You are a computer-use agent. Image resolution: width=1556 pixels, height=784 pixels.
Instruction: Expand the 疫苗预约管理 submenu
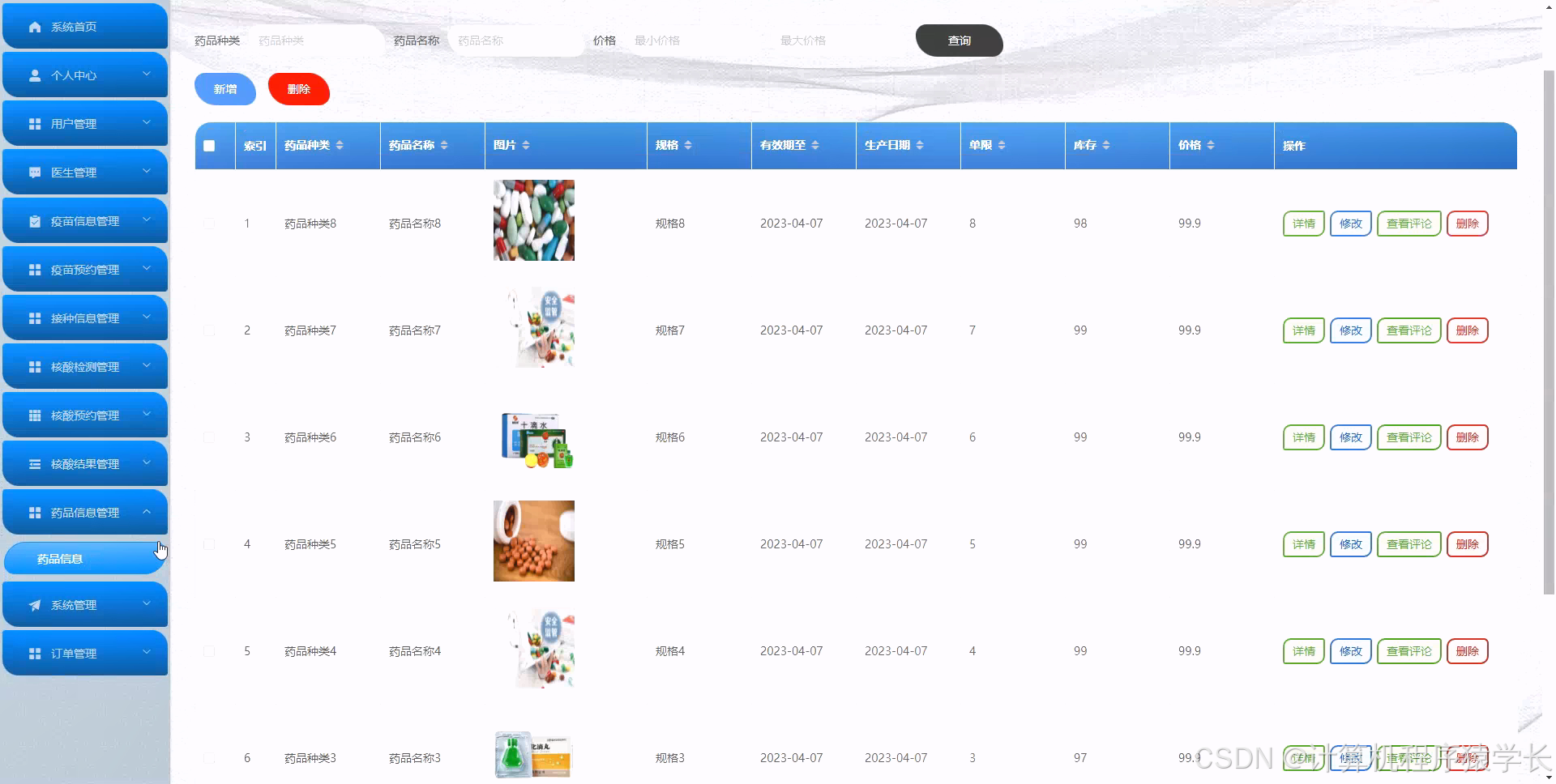click(x=85, y=269)
